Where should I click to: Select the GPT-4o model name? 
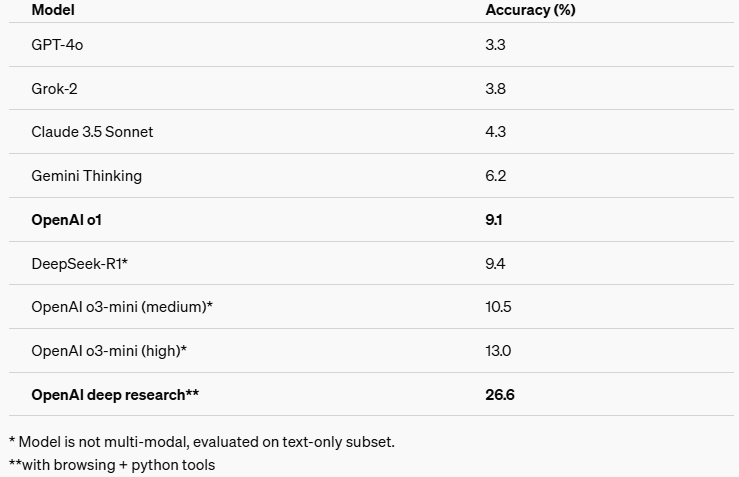[57, 45]
